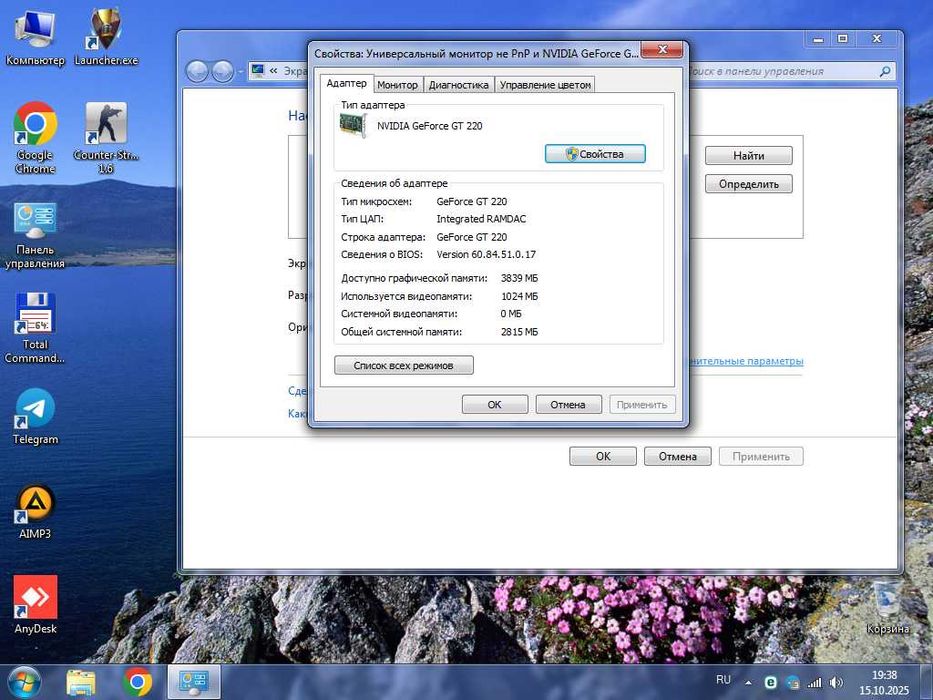933x700 pixels.
Task: Click the 3839 МБ graphics memory value
Action: pyautogui.click(x=519, y=278)
